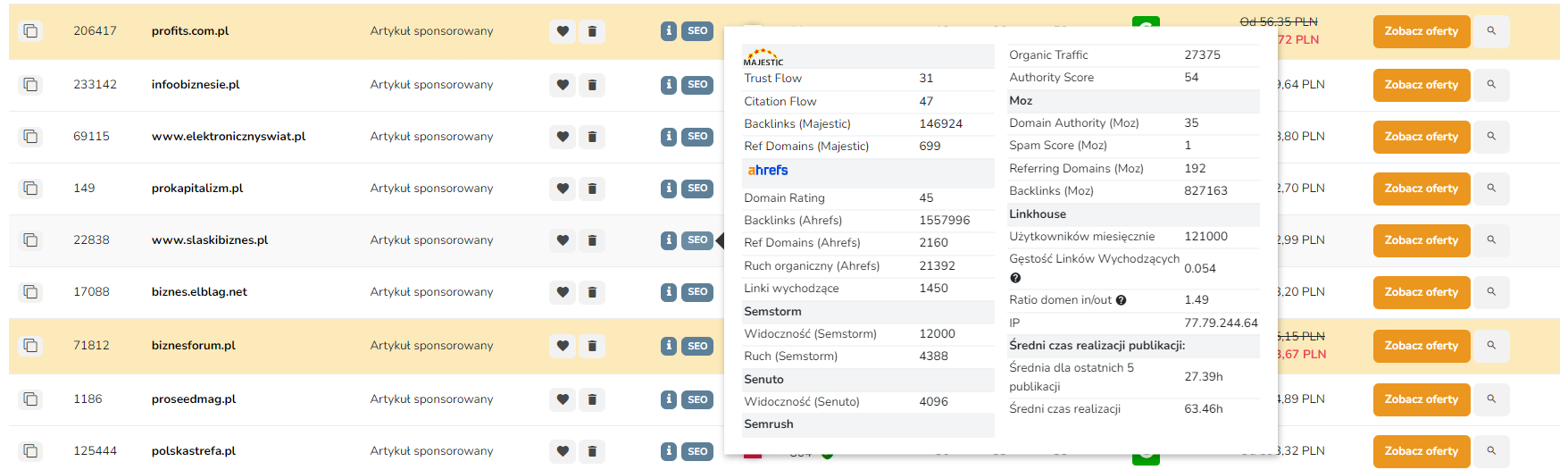This screenshot has height=470, width=1568.
Task: Click the copy icon for profits.com.pl
Action: click(30, 31)
